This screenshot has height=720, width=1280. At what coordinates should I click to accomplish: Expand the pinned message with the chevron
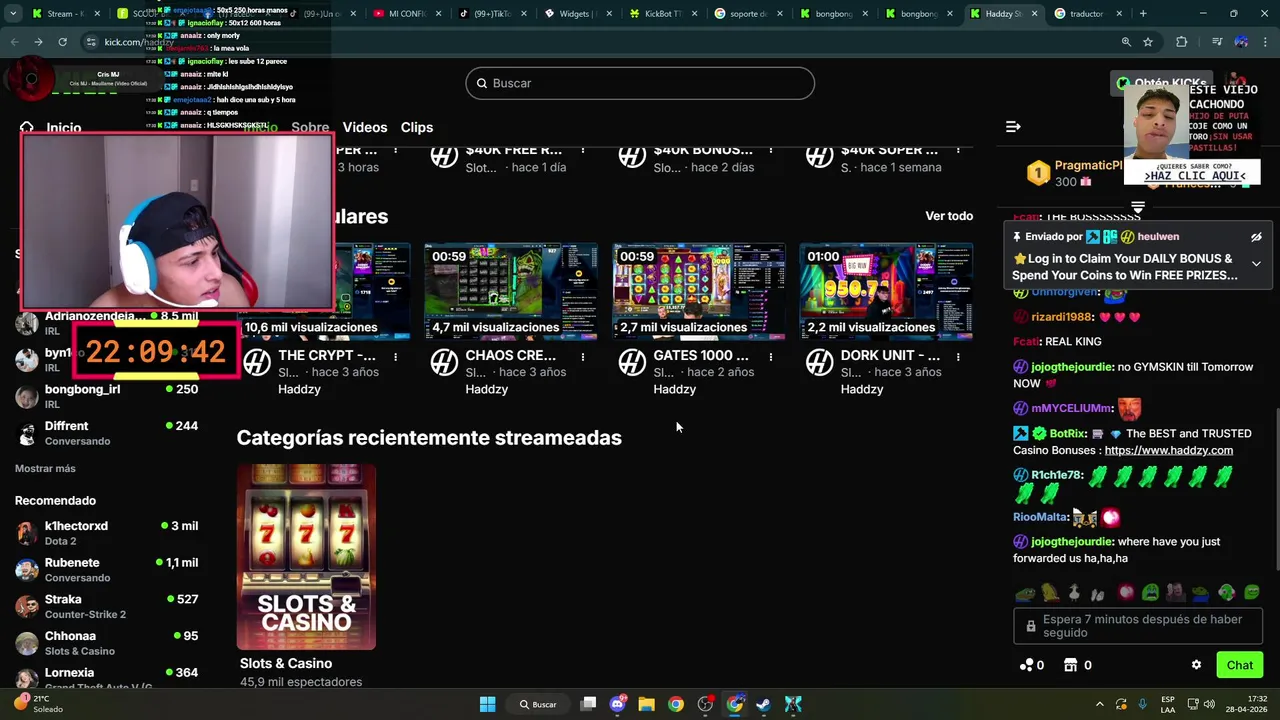pyautogui.click(x=1256, y=264)
